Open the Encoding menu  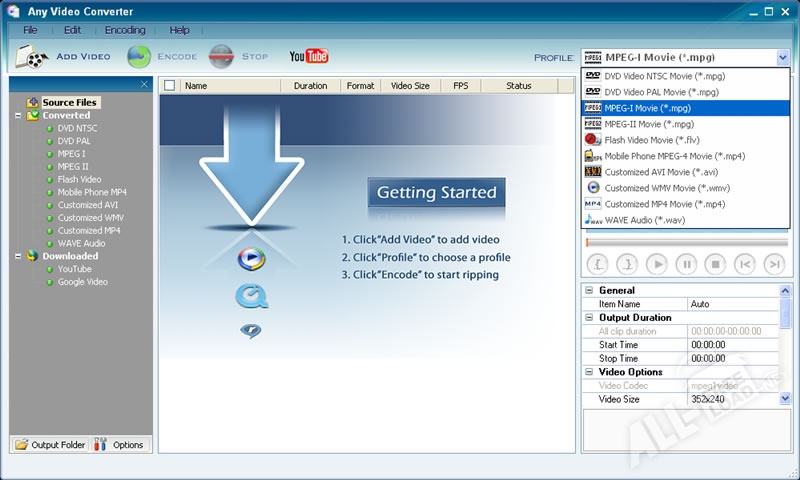[x=125, y=30]
